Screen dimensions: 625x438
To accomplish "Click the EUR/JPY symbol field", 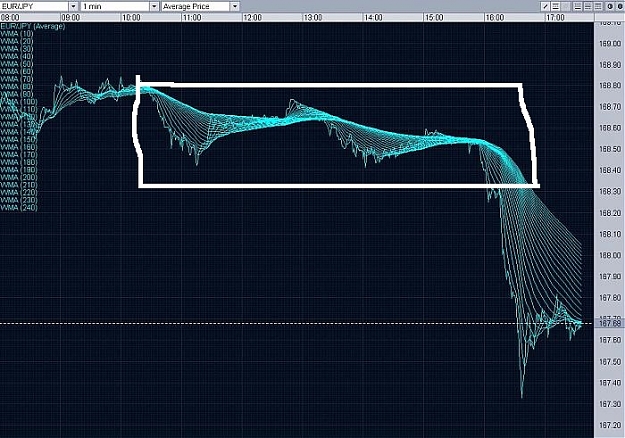I will coord(34,6).
